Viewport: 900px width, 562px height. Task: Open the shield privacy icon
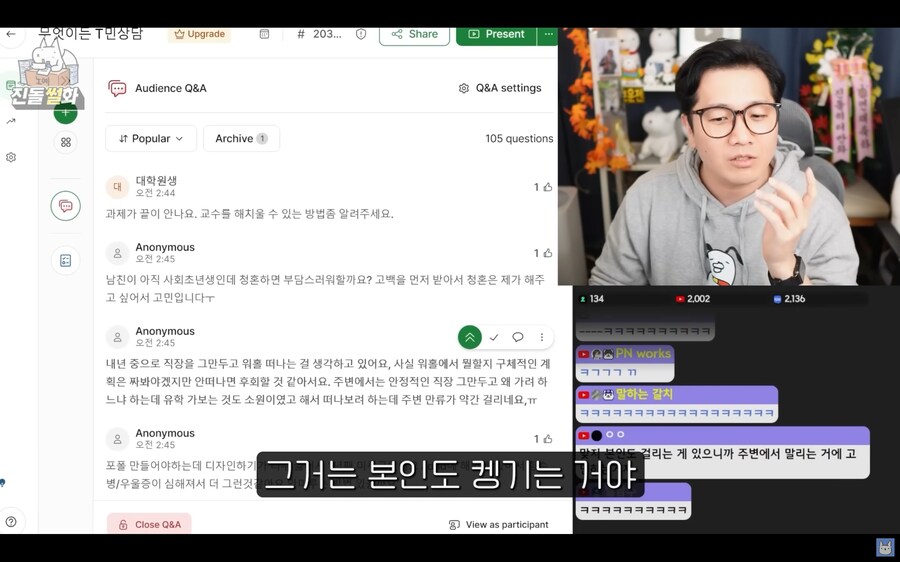click(x=361, y=34)
